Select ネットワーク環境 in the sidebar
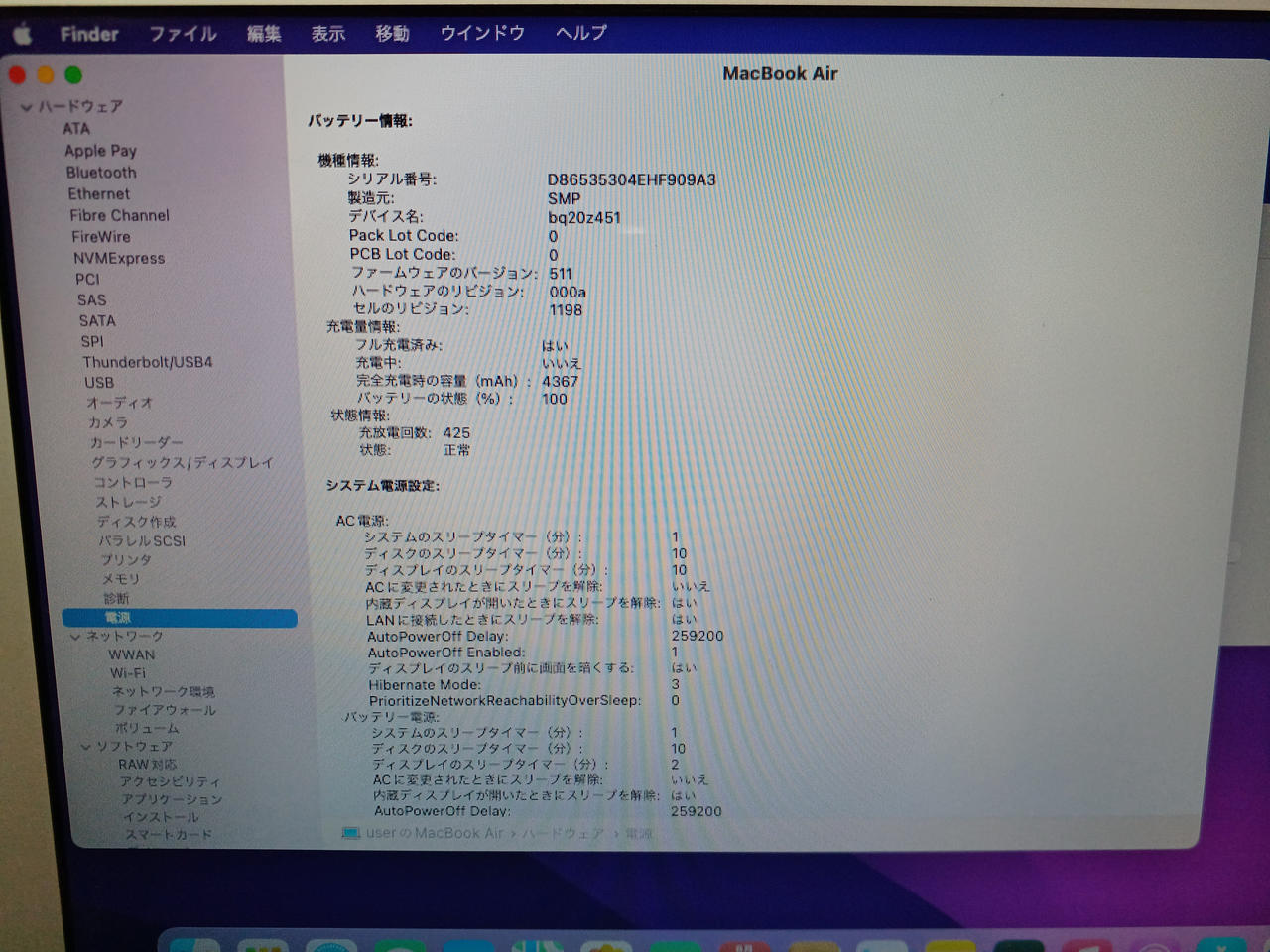Image resolution: width=1270 pixels, height=952 pixels. [163, 691]
